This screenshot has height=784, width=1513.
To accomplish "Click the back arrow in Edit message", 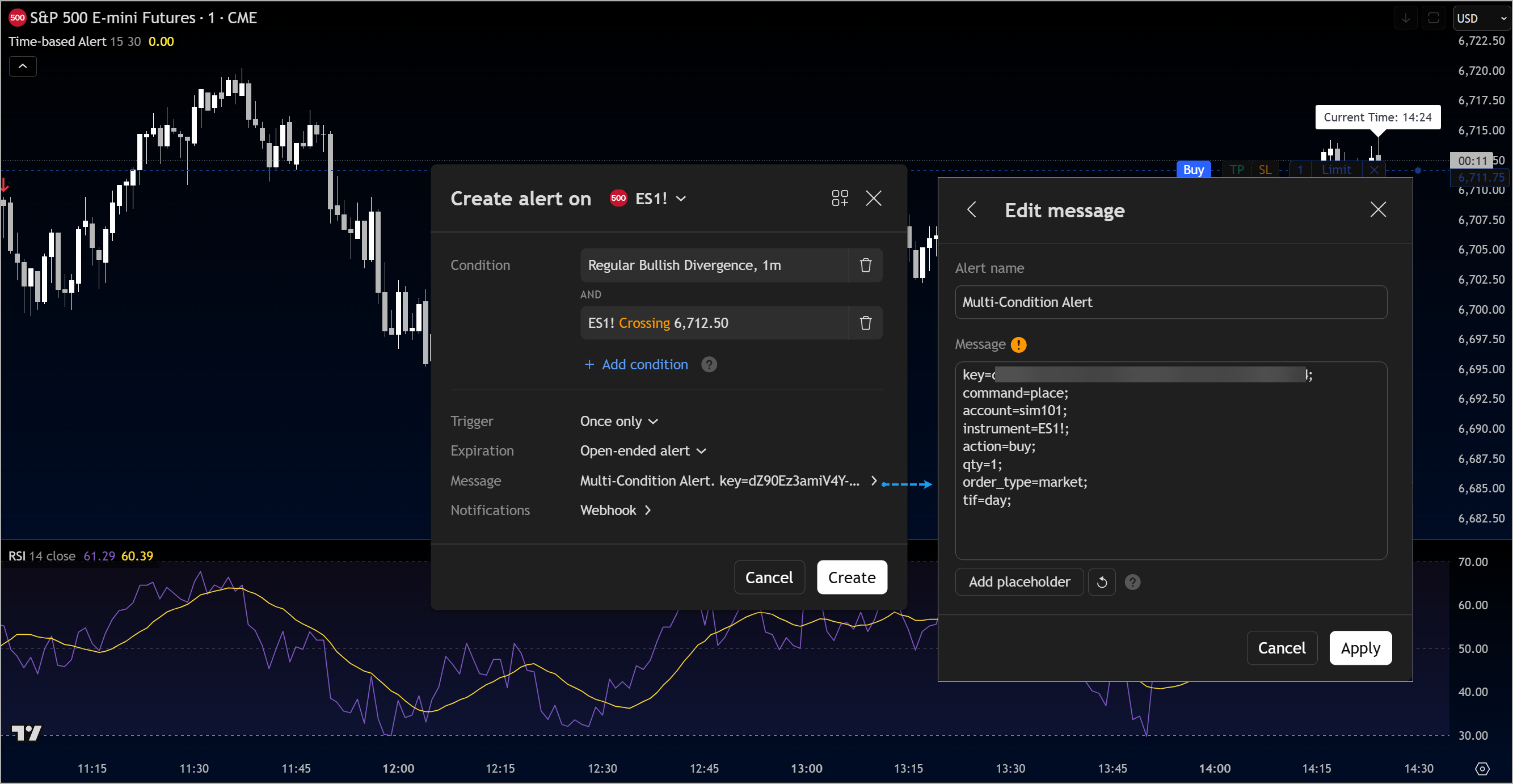I will (971, 210).
